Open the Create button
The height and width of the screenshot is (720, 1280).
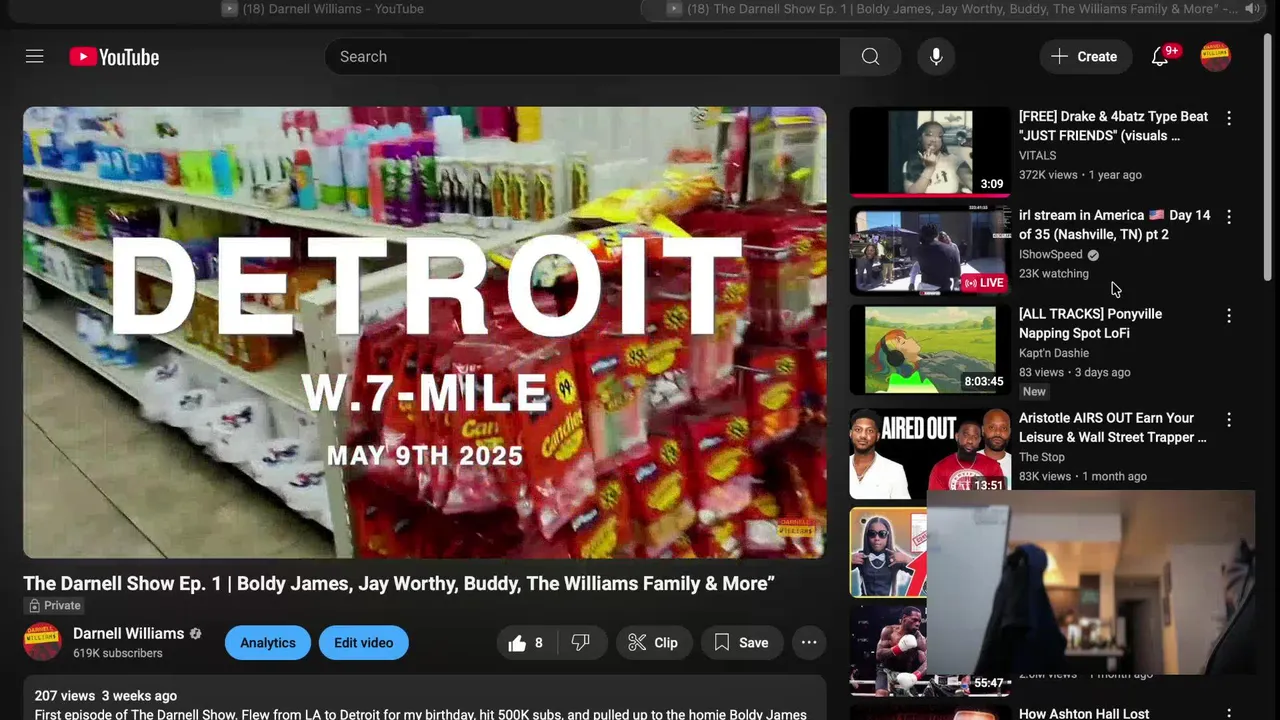click(1085, 57)
